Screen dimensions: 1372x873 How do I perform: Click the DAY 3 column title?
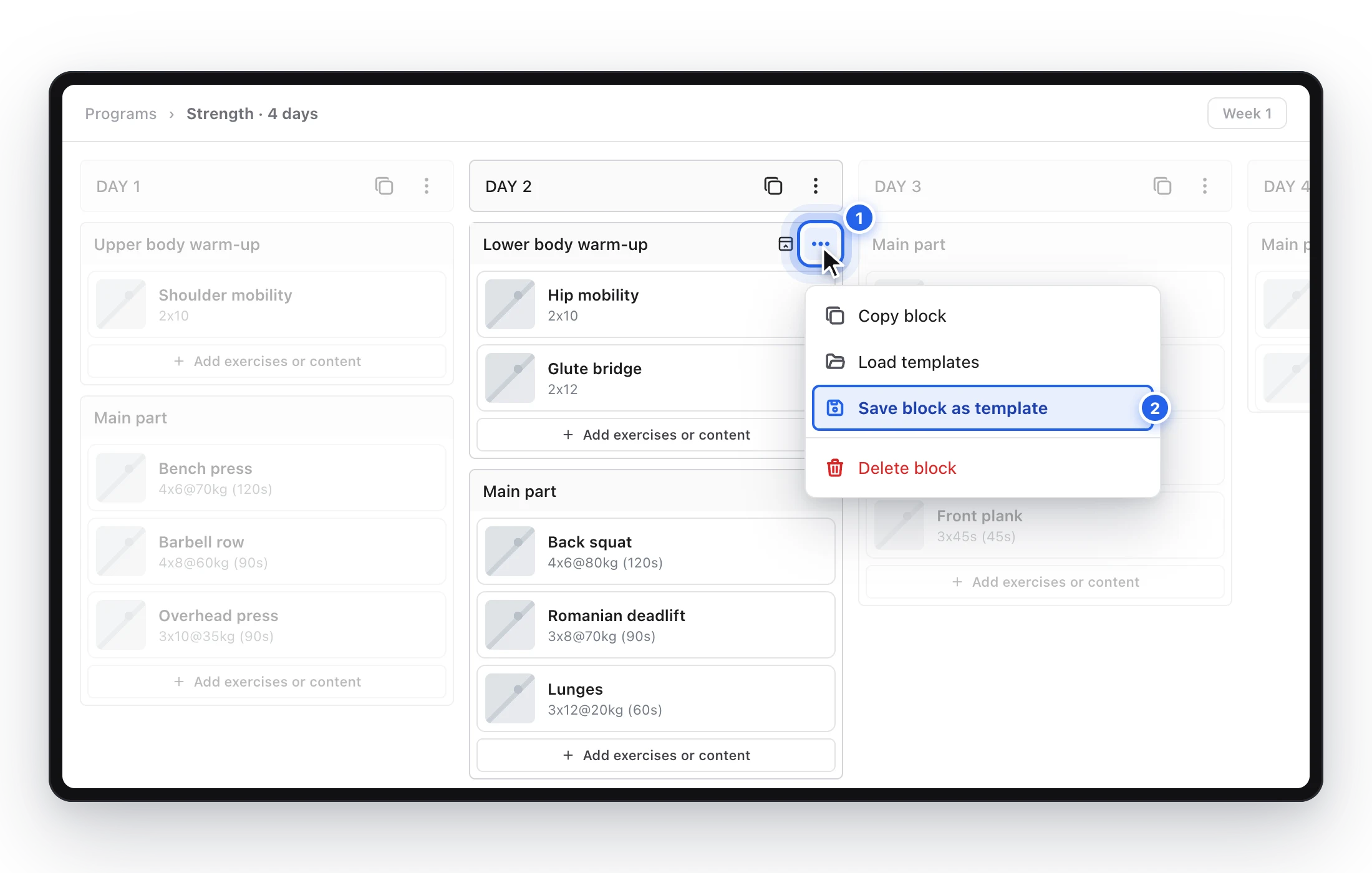point(897,186)
